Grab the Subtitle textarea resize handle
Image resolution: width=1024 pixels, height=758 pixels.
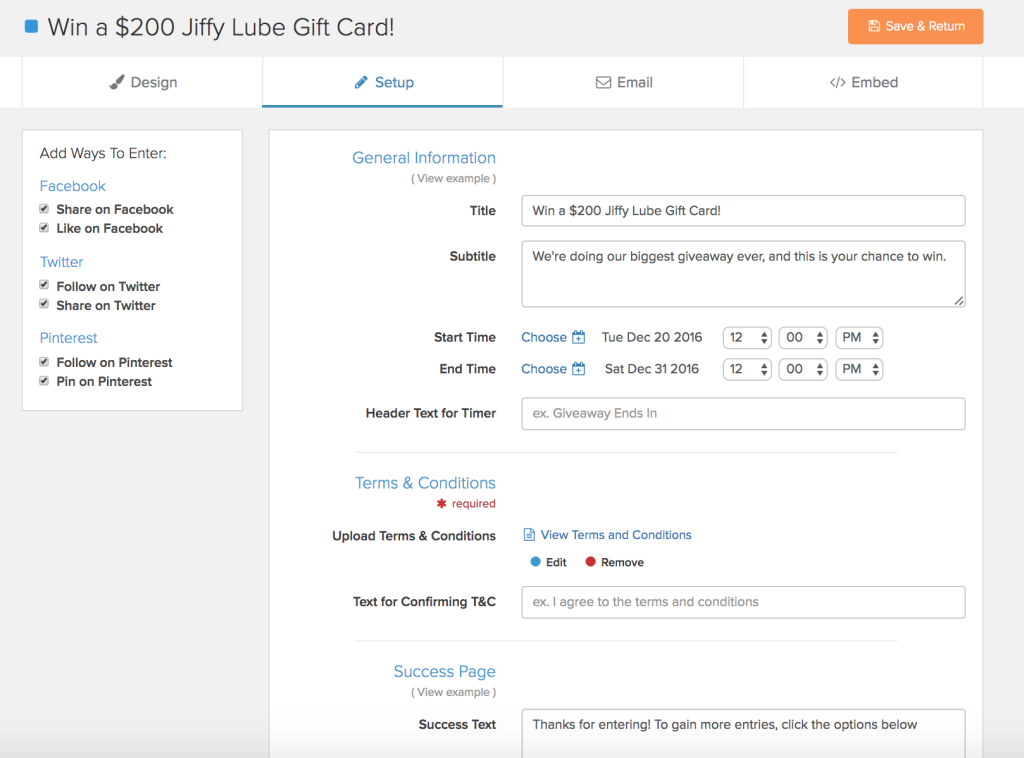[x=959, y=300]
